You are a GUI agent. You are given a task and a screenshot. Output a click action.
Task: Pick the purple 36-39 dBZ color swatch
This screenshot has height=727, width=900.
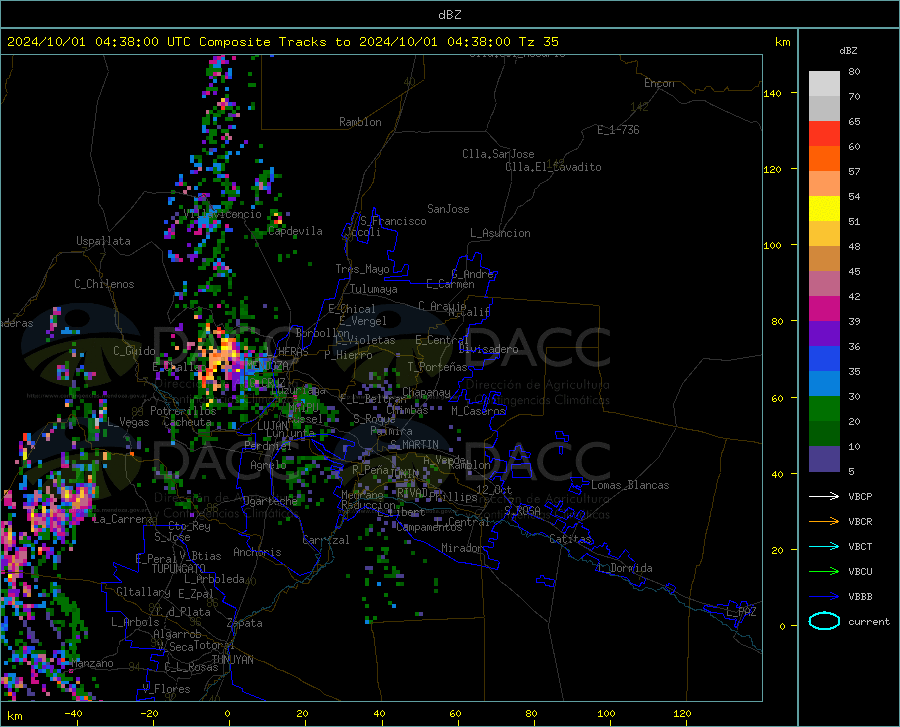coord(824,334)
